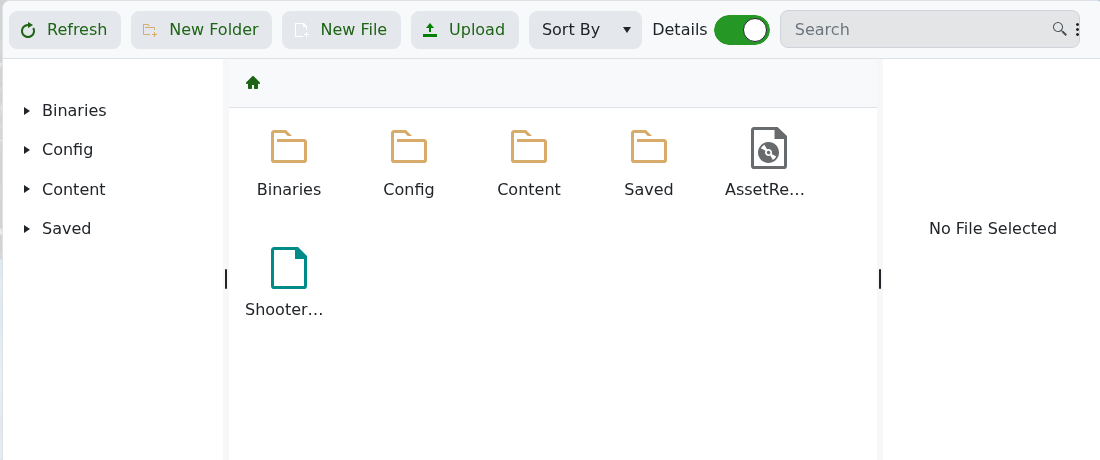Expand the Content tree node arrow
The width and height of the screenshot is (1100, 460).
(27, 189)
